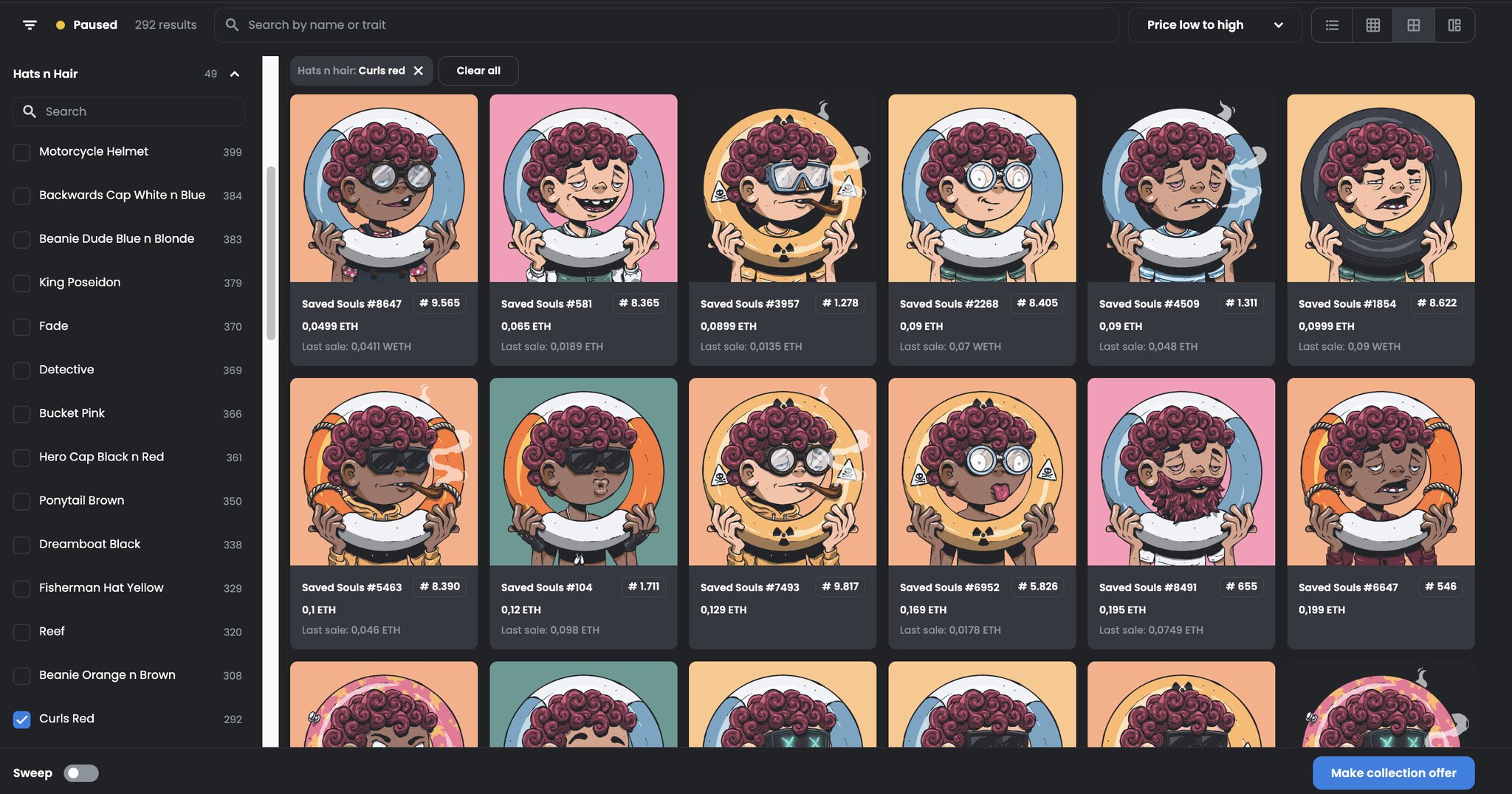The height and width of the screenshot is (794, 1512).
Task: Click rarity rank badge # 1.311
Action: pyautogui.click(x=1241, y=303)
